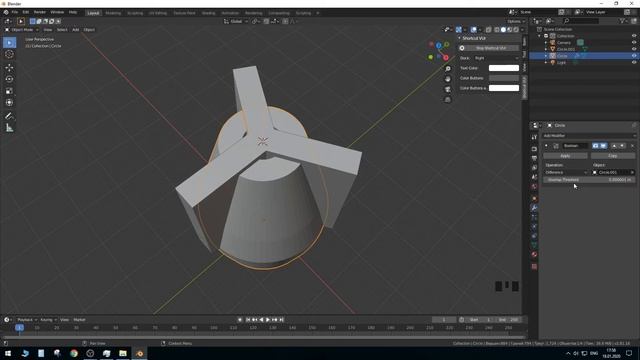Open the Object Mode dropdown
This screenshot has width=640, height=360.
click(22, 30)
